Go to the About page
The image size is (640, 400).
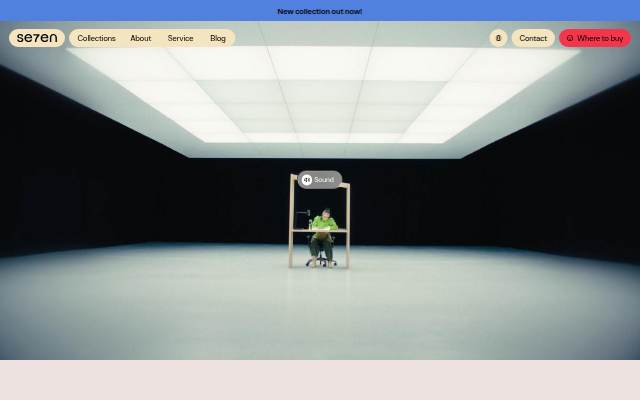click(140, 38)
